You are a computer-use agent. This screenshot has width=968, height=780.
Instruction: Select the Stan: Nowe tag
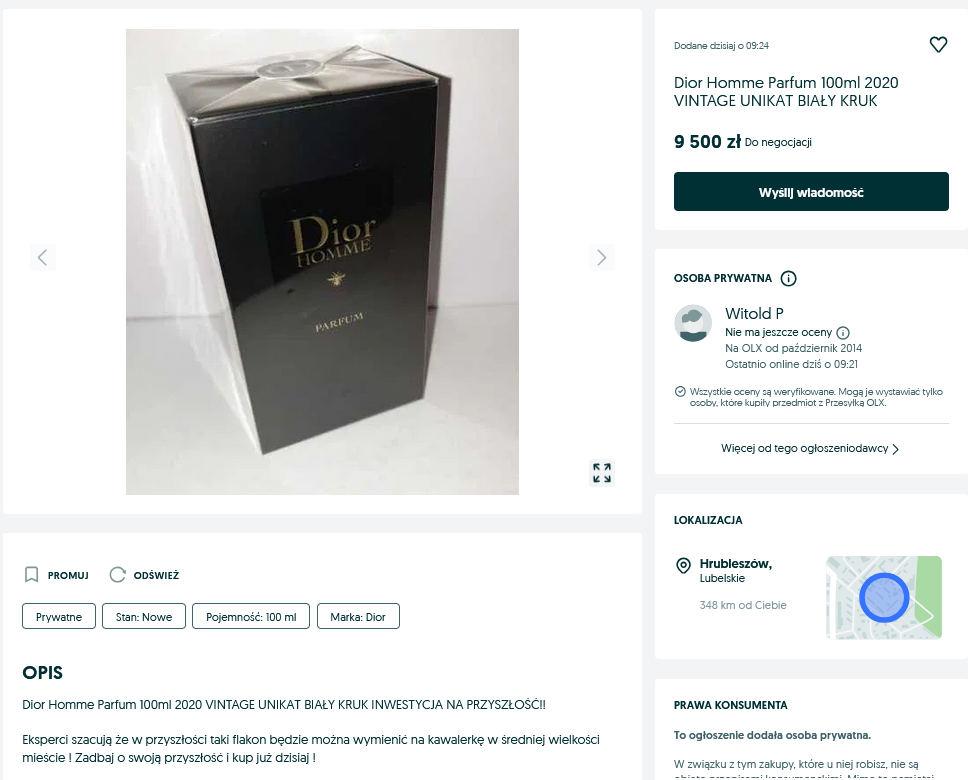point(144,616)
